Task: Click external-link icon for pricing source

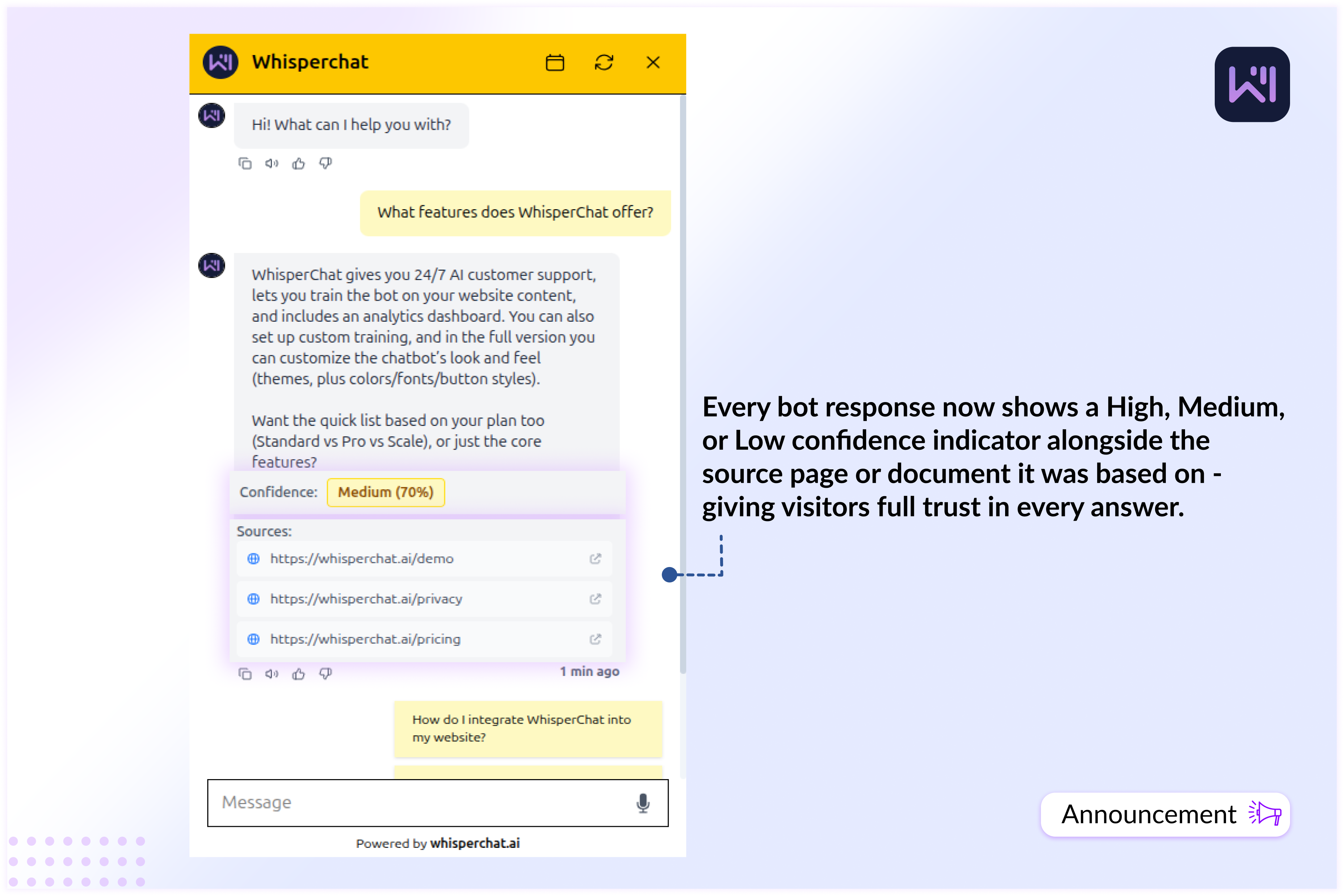Action: [x=595, y=639]
